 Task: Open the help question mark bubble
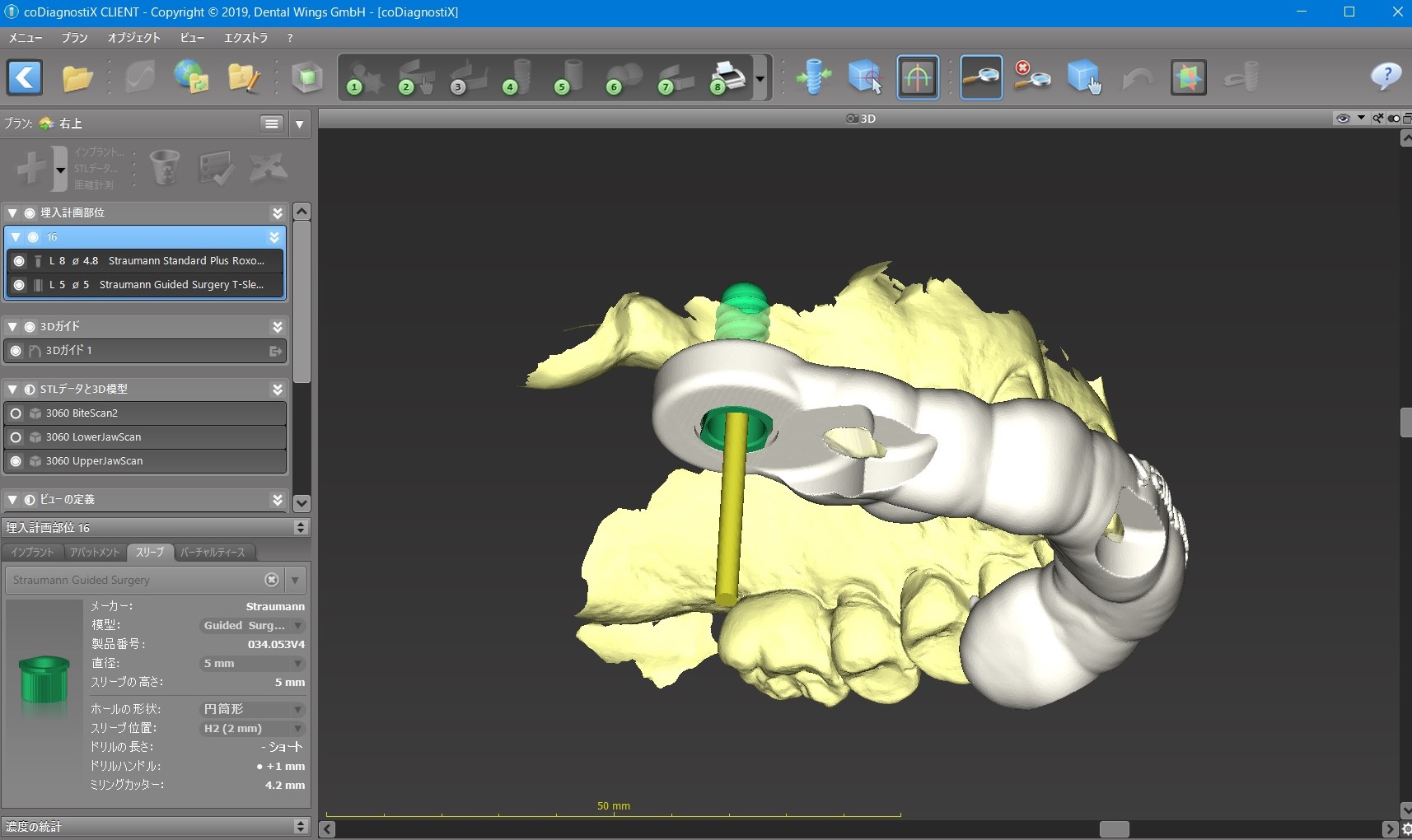(x=1386, y=77)
